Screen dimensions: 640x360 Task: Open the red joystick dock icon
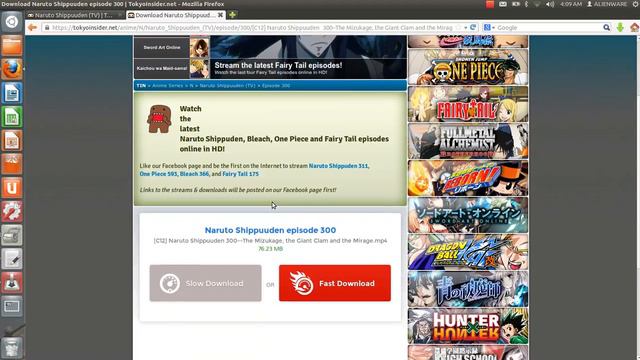tap(11, 282)
